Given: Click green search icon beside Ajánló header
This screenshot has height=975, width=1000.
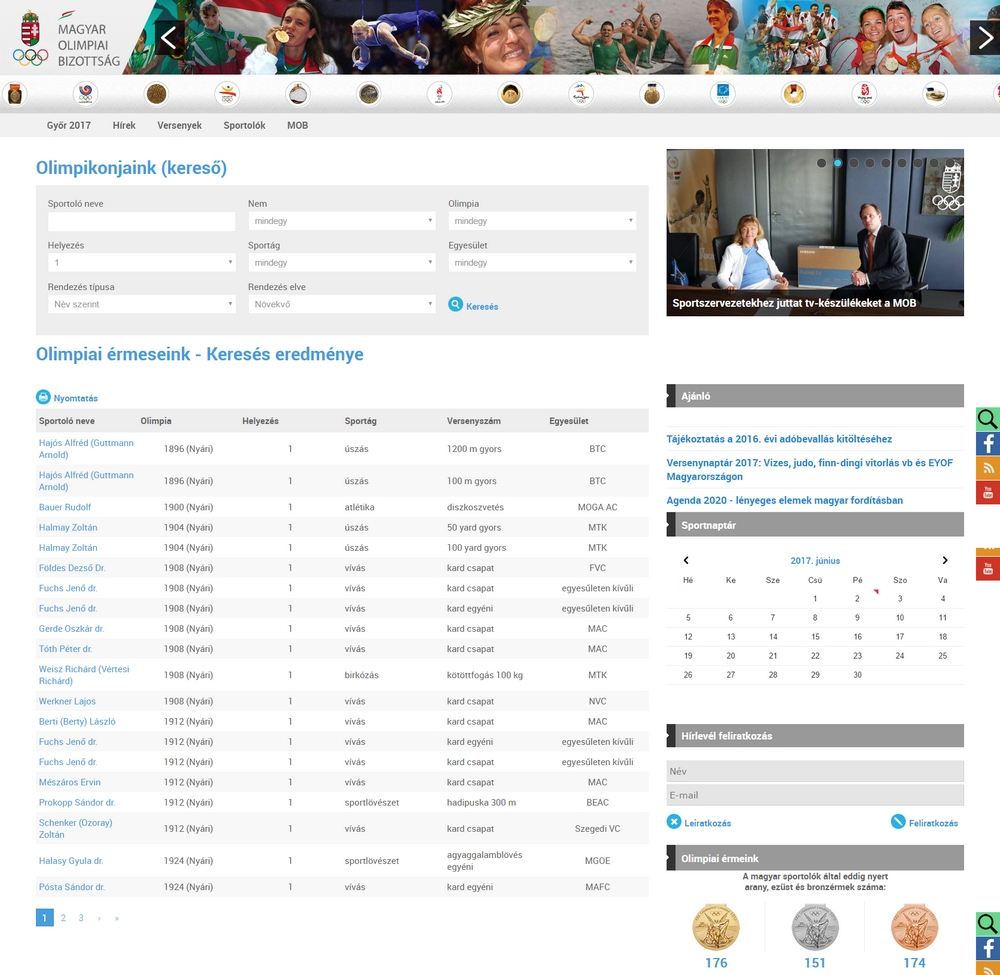Looking at the screenshot, I should [987, 419].
